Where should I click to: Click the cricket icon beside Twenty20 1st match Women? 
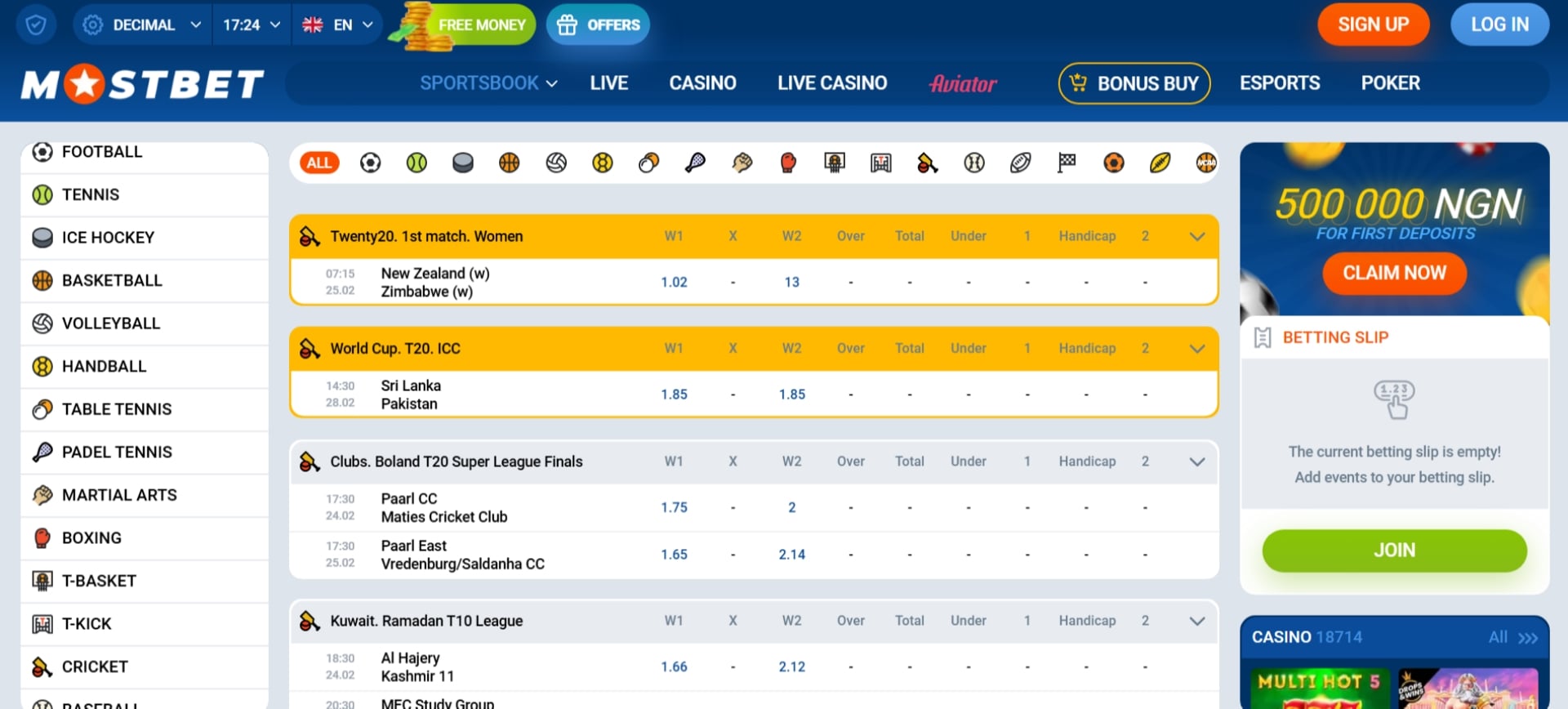(x=310, y=236)
